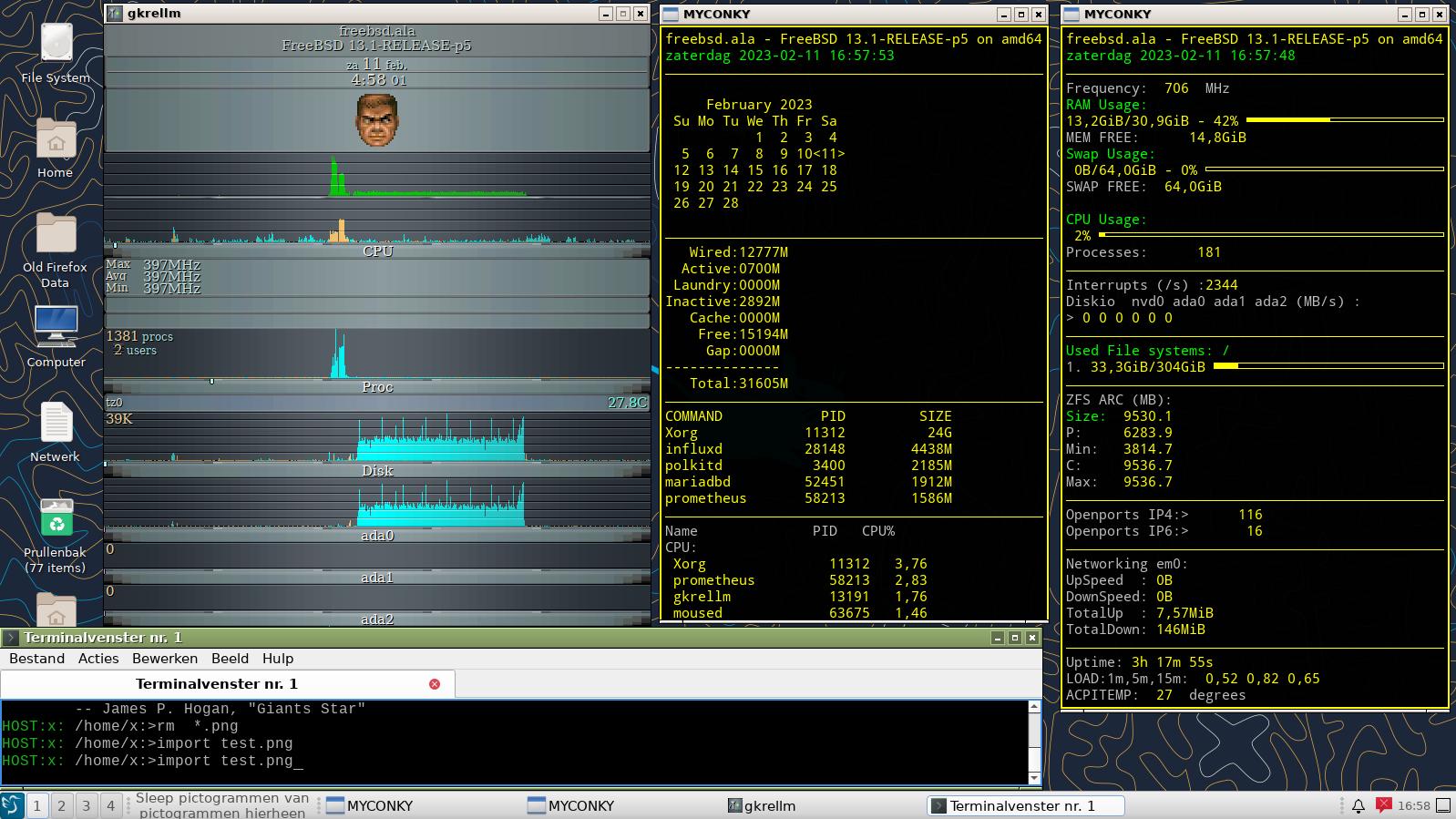Click the 'ZFS ARC (MB)' heading
The image size is (1456, 819).
pos(1118,400)
